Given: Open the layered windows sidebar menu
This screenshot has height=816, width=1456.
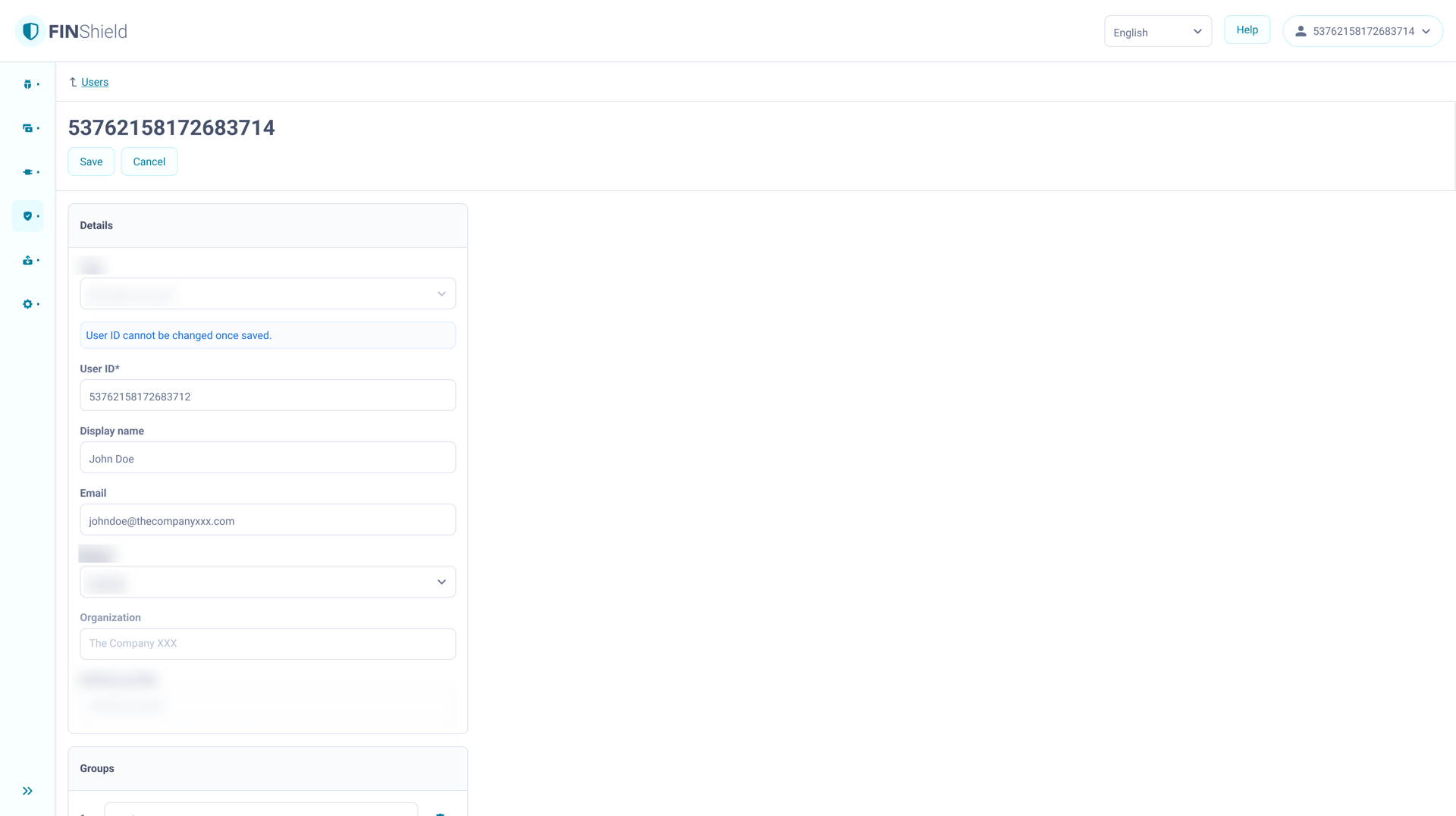Looking at the screenshot, I should pos(28,128).
